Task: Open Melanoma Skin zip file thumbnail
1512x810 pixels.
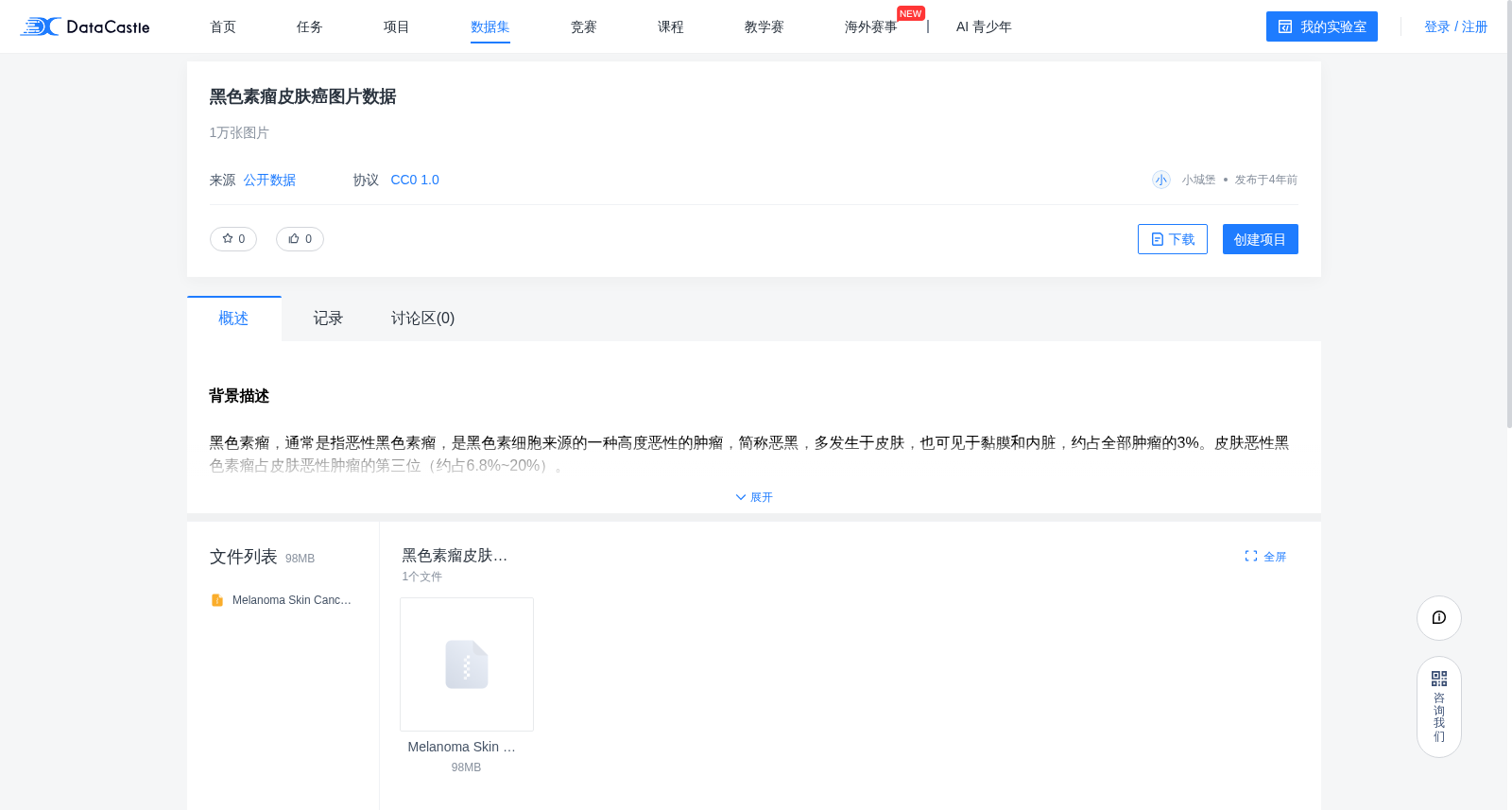Action: pos(467,664)
